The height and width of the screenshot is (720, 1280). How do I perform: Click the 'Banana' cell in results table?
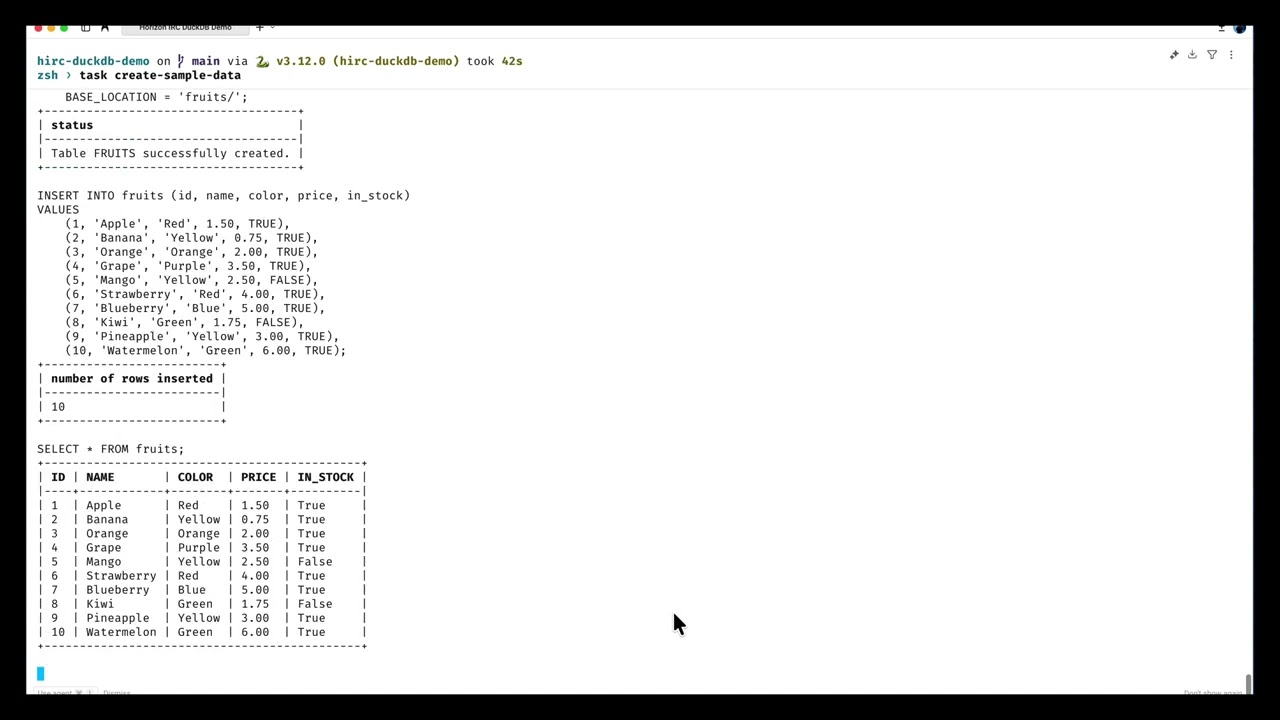pyautogui.click(x=107, y=519)
